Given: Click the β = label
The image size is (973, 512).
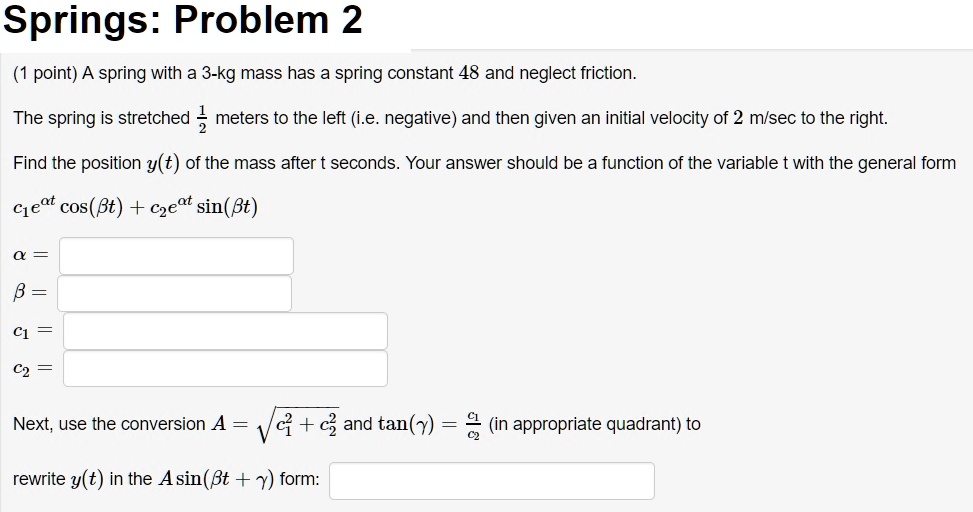Looking at the screenshot, I should (x=30, y=295).
